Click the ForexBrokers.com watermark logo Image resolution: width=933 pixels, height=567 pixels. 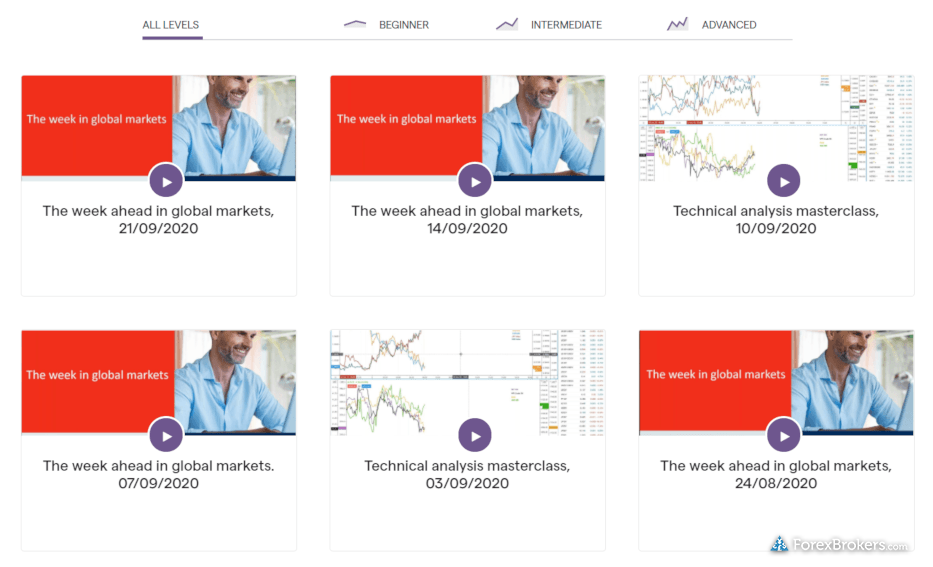839,544
